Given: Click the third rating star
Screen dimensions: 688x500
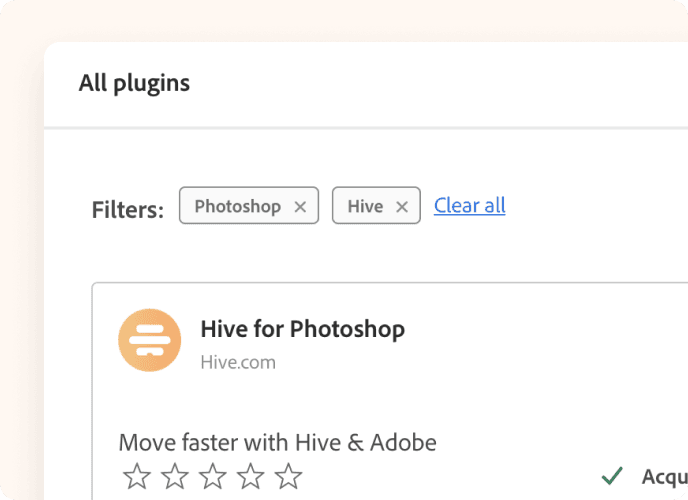Looking at the screenshot, I should pyautogui.click(x=212, y=476).
